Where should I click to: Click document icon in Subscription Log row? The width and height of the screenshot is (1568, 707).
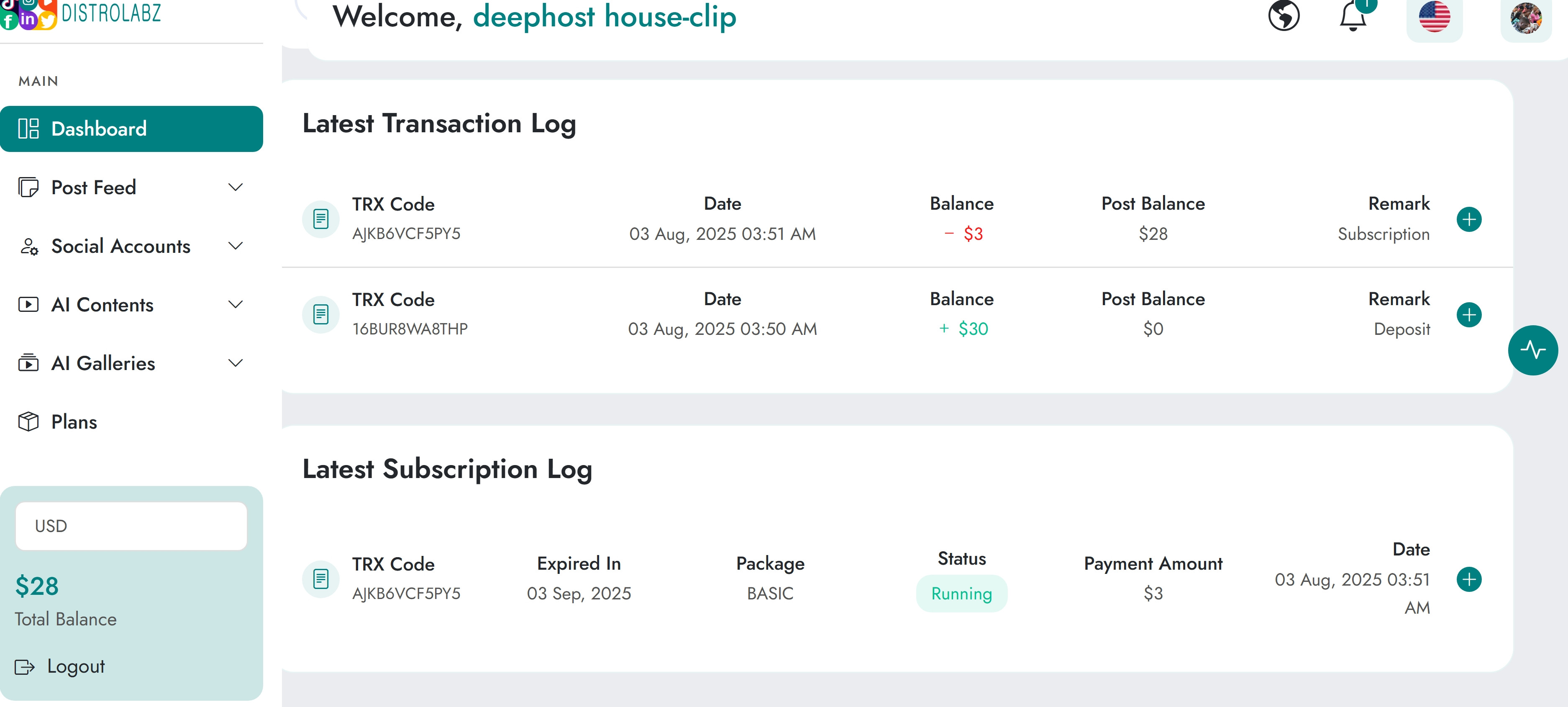[x=321, y=578]
